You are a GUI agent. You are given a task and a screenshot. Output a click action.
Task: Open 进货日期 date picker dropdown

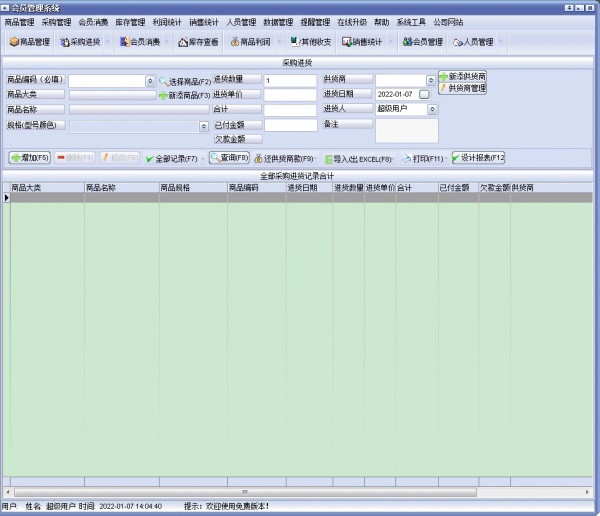pos(424,94)
